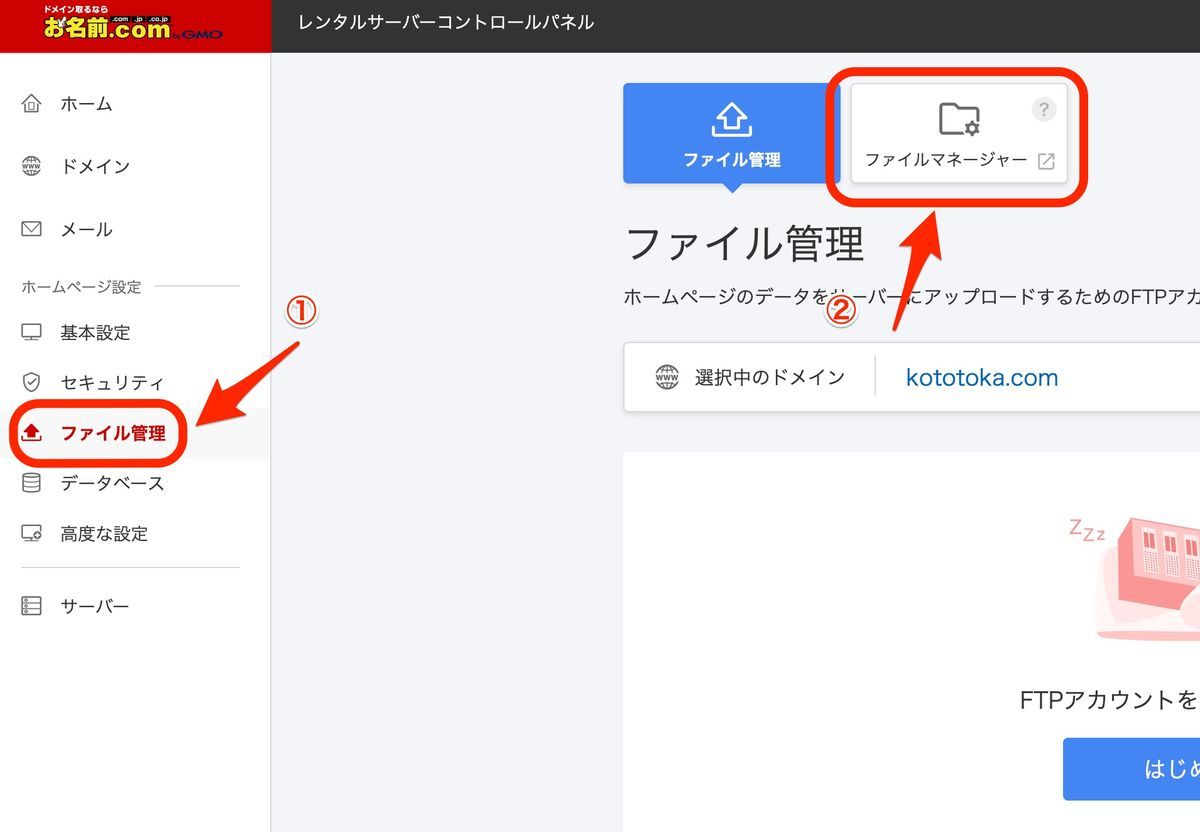
Task: Click the ファイル管理 page heading
Action: (744, 243)
